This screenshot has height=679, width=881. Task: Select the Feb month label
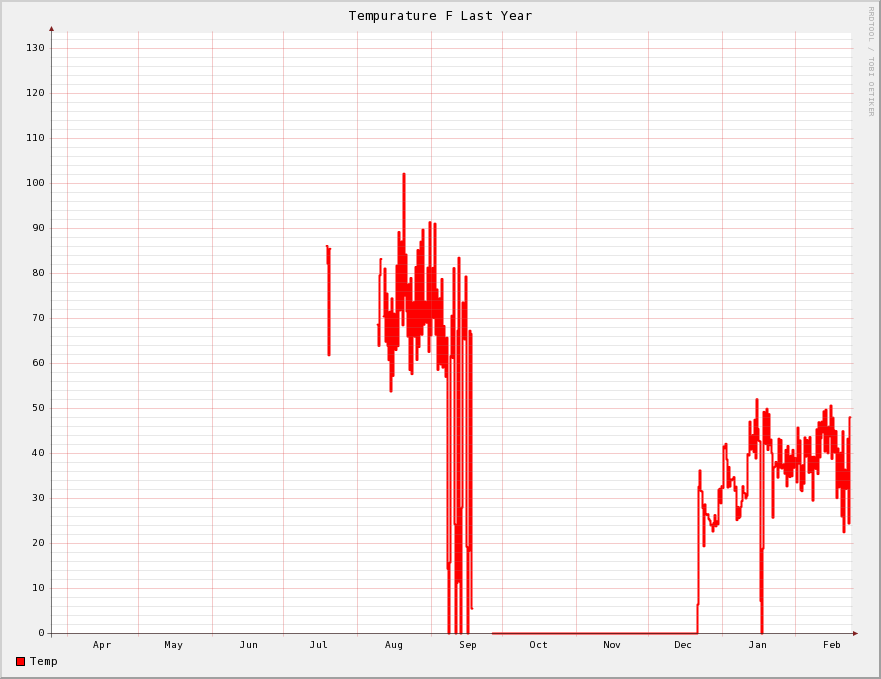[832, 645]
